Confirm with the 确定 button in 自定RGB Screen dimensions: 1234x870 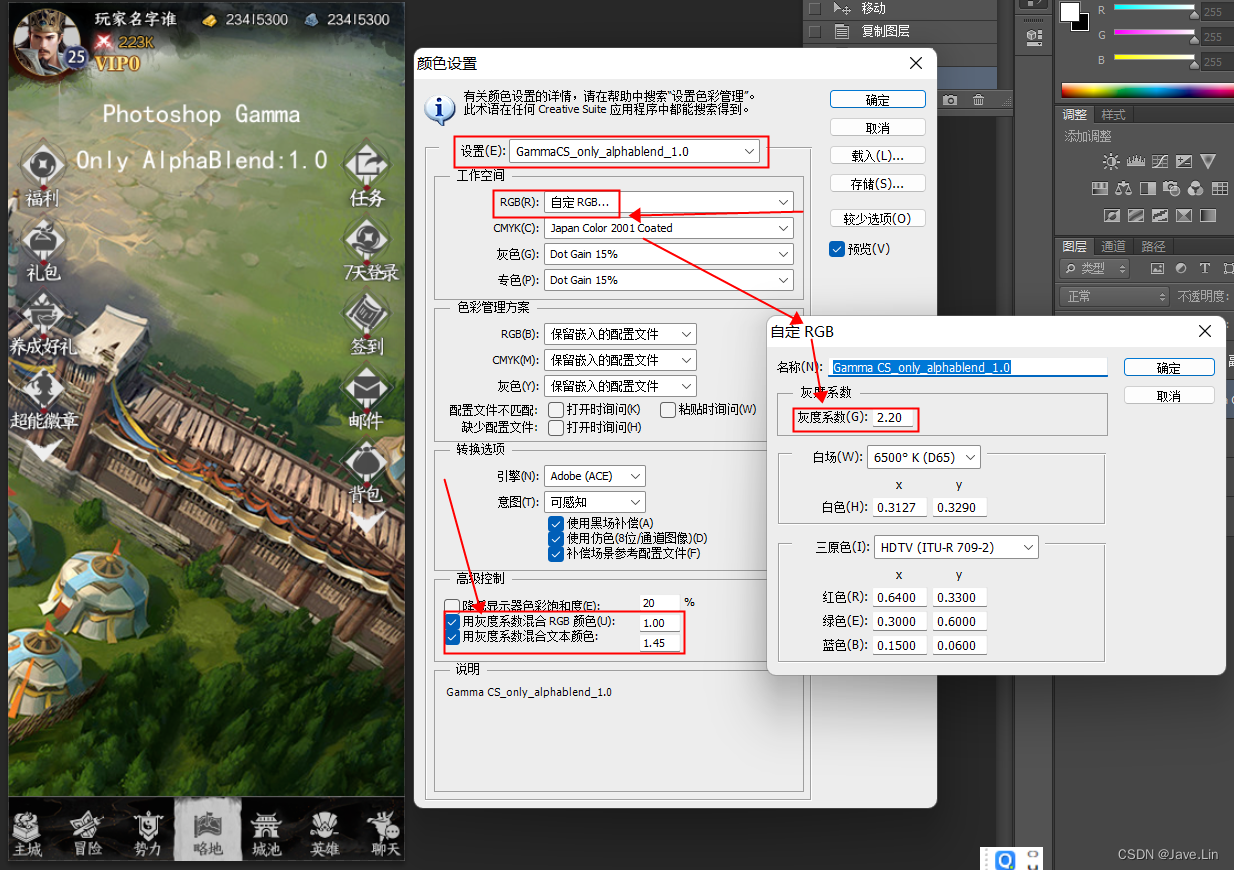pyautogui.click(x=1168, y=366)
